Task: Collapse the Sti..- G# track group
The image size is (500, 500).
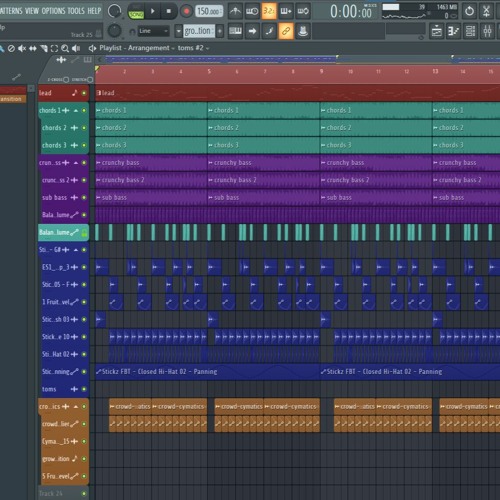Action: (76, 250)
